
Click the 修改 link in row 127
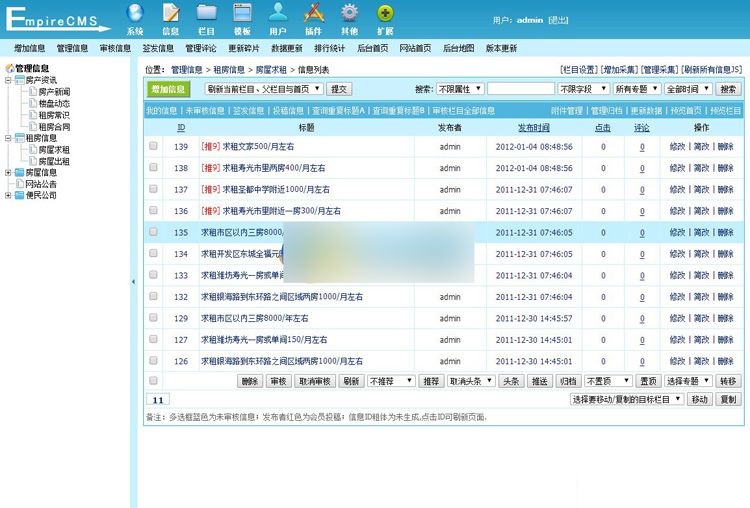(677, 340)
